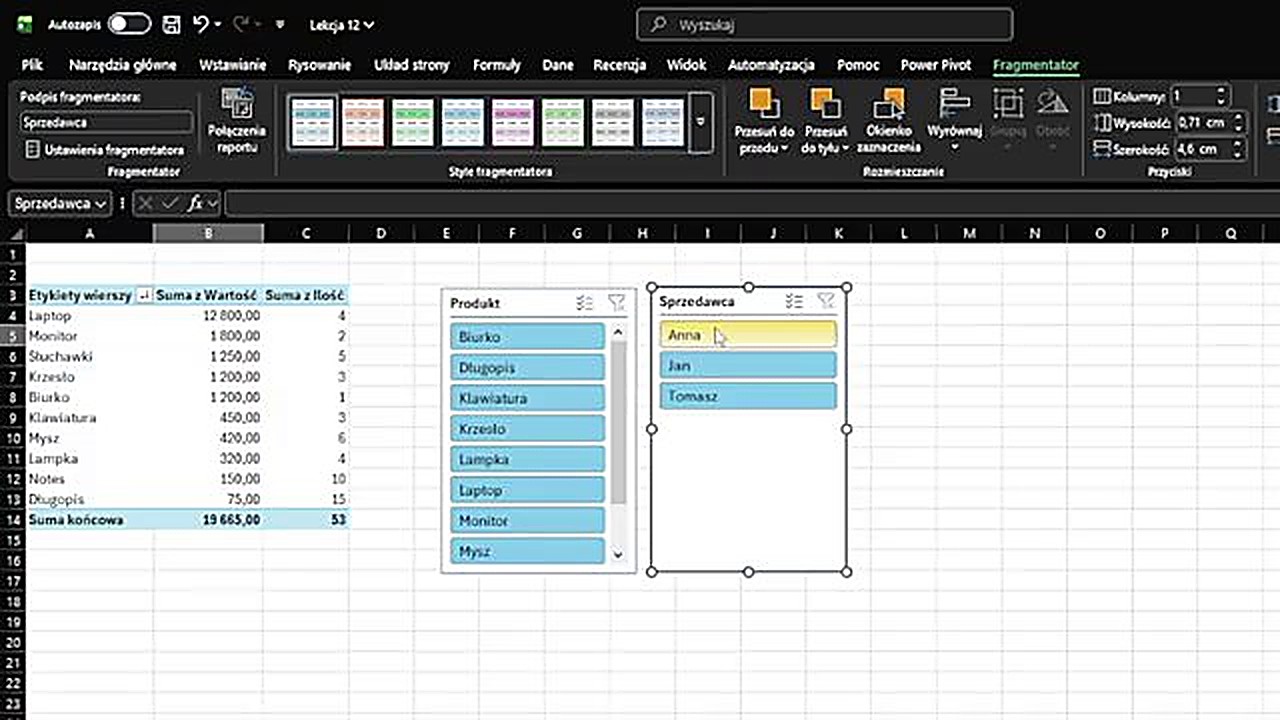
Task: Choose the orange slicer style swatch
Action: tap(362, 122)
